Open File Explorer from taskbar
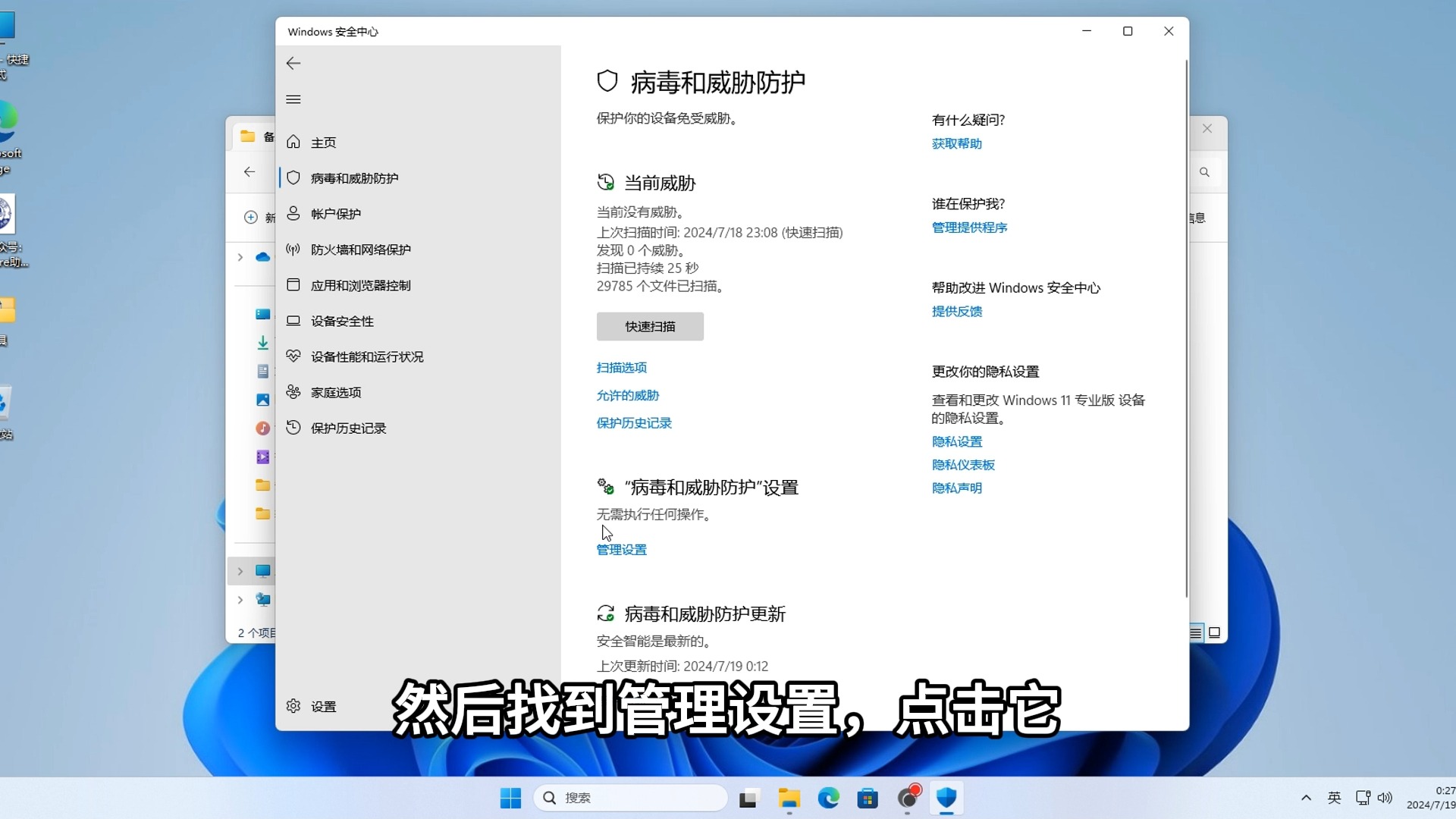This screenshot has height=819, width=1456. point(789,798)
